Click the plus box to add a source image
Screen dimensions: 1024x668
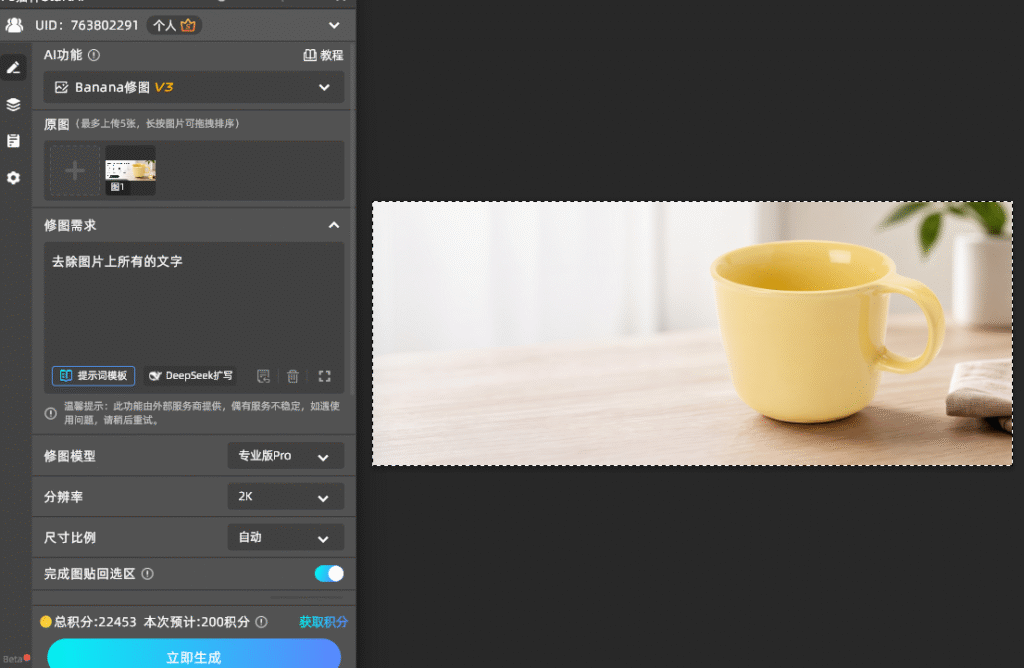point(75,171)
